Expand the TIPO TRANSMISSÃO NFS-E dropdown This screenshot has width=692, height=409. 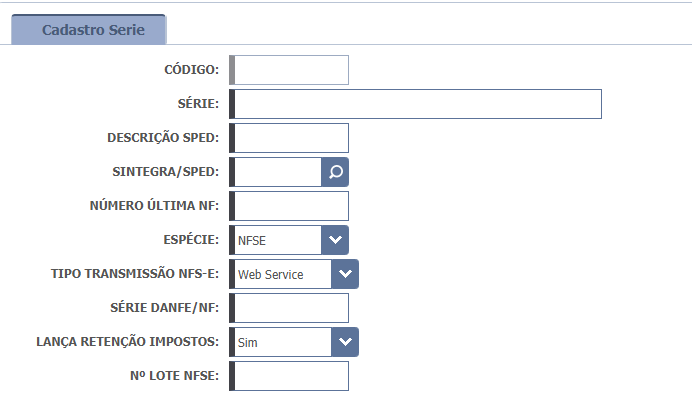[x=345, y=274]
